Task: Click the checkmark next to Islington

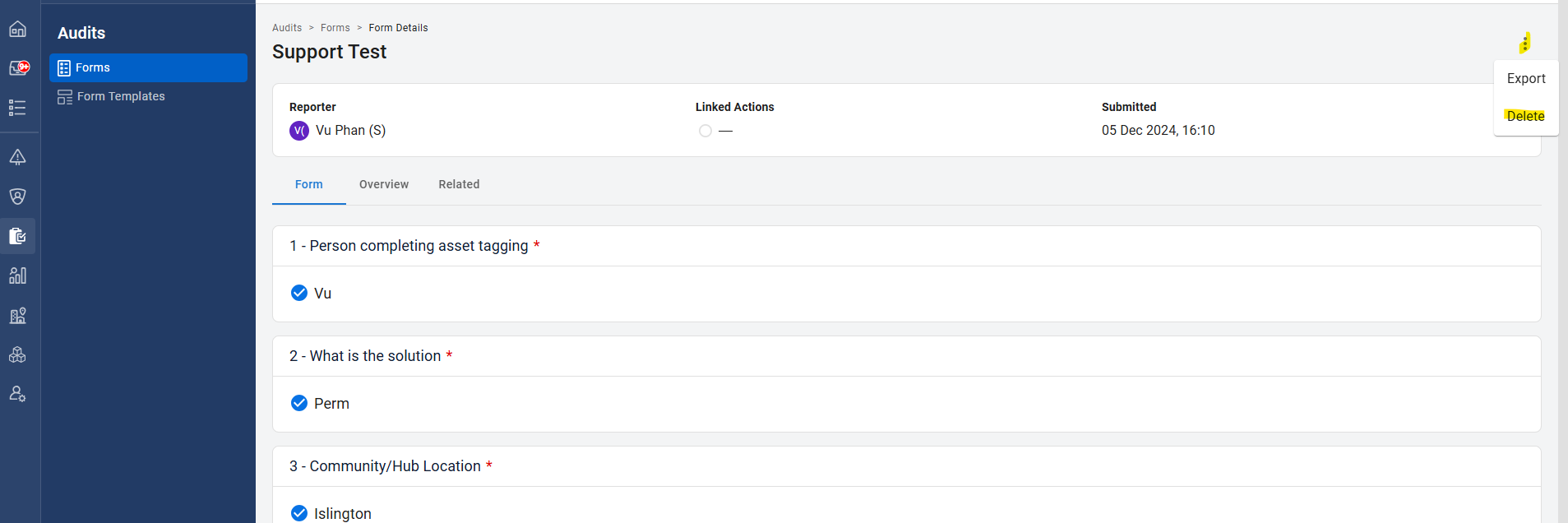Action: coord(299,513)
